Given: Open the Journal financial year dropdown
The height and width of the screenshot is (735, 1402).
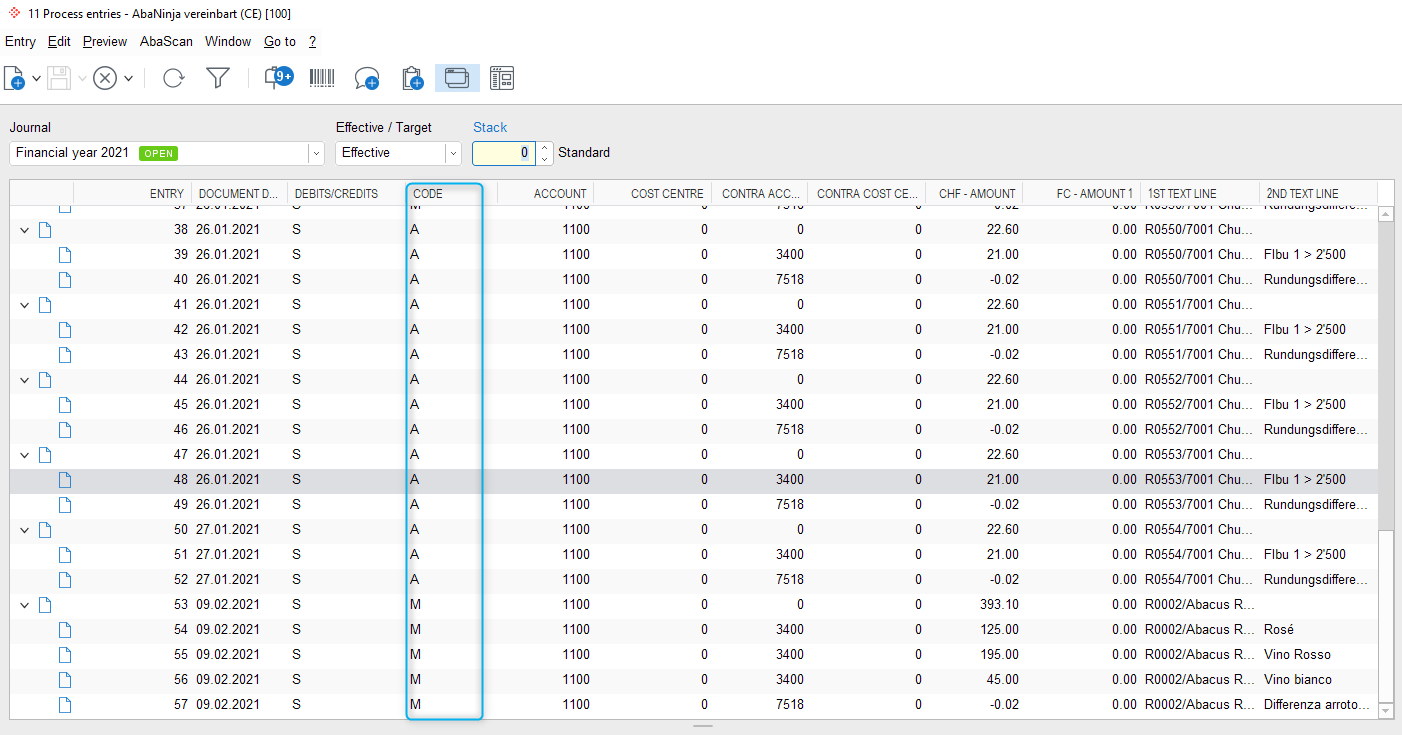Looking at the screenshot, I should [x=316, y=153].
